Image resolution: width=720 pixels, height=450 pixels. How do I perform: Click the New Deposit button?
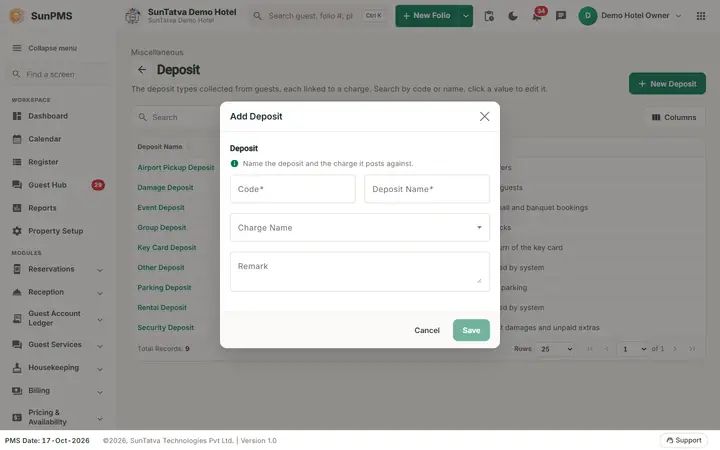click(x=667, y=84)
